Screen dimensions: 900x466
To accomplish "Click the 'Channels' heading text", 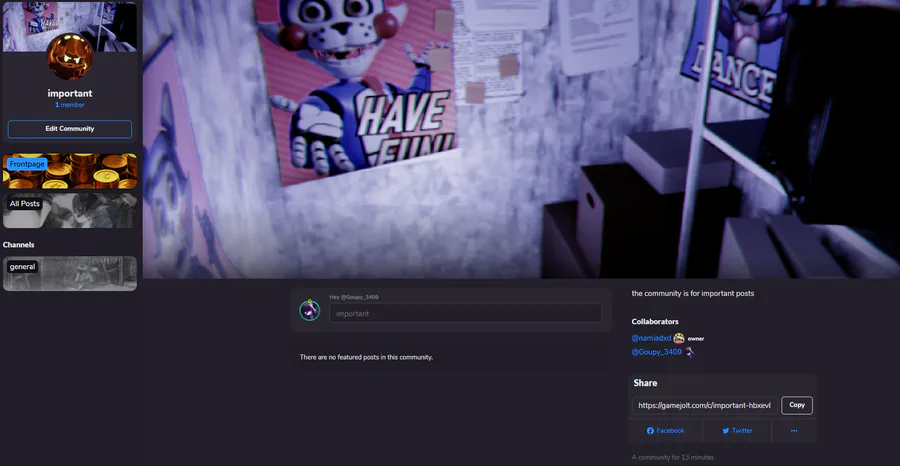I will 18,245.
